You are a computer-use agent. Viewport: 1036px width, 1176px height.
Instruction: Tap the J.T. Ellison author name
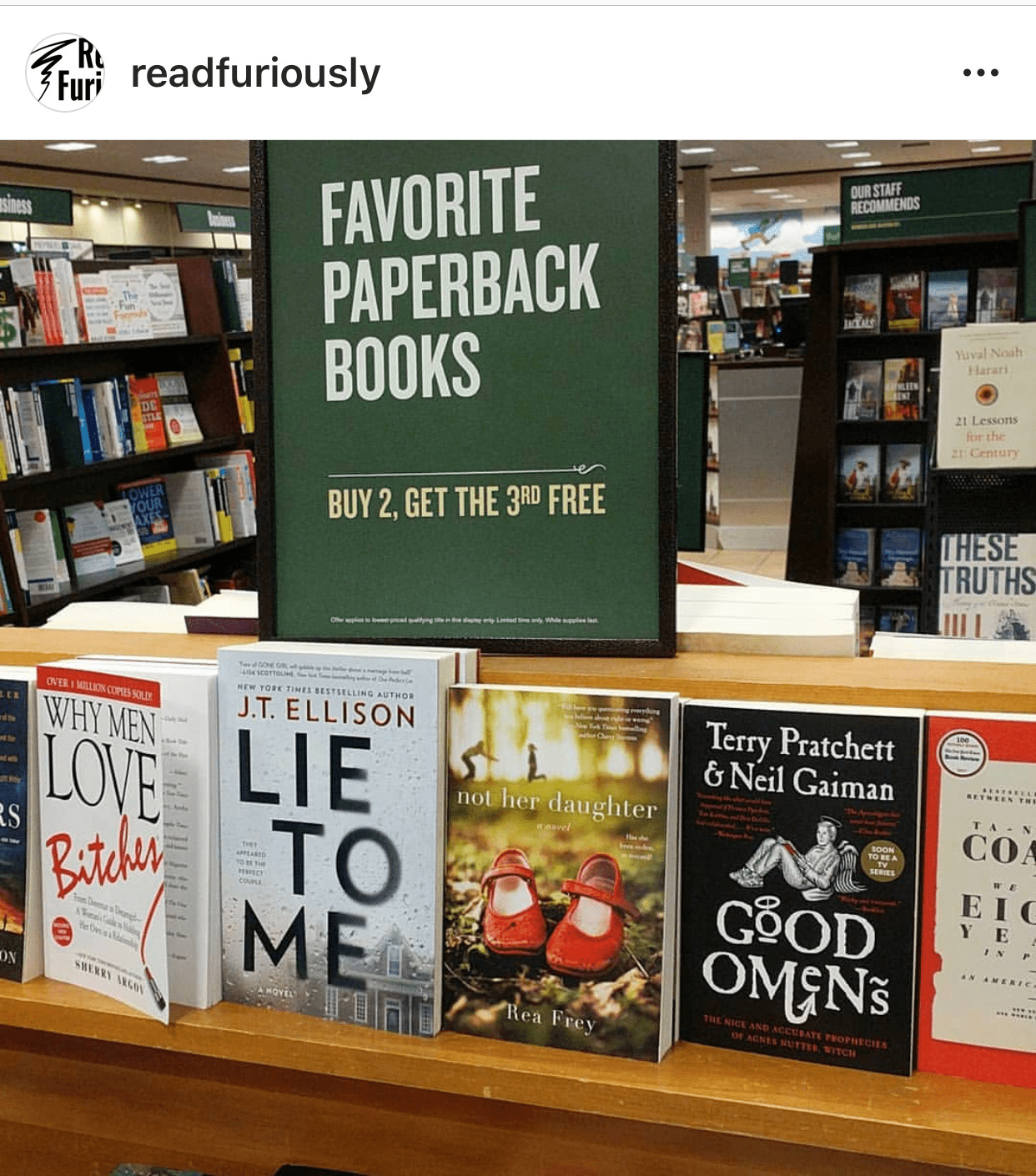pyautogui.click(x=326, y=711)
